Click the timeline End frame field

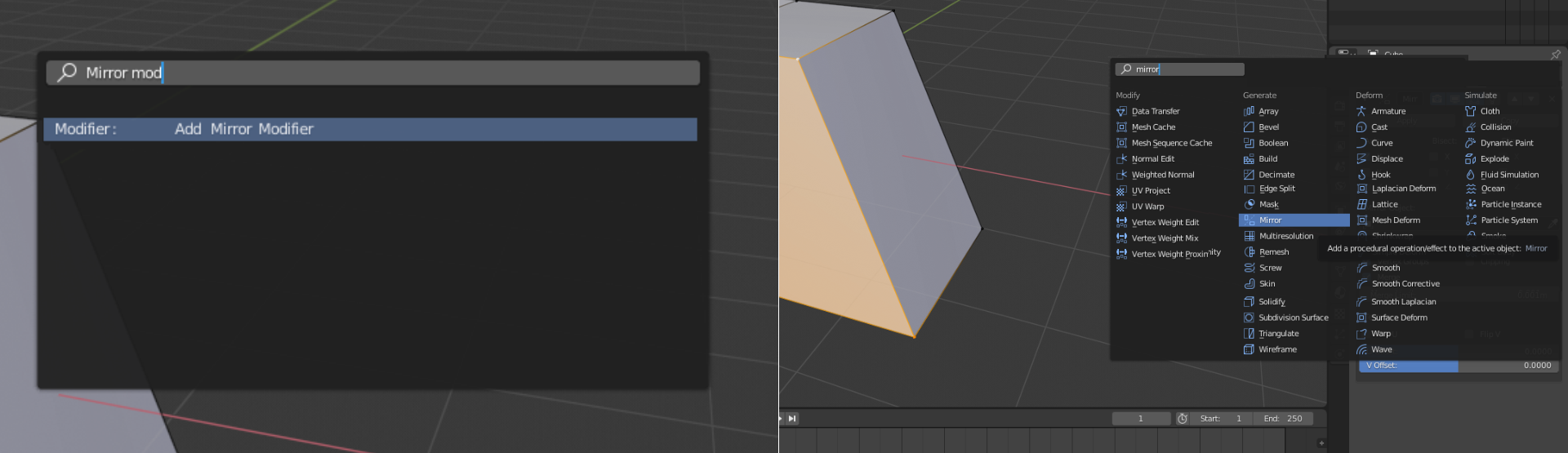coord(1284,419)
